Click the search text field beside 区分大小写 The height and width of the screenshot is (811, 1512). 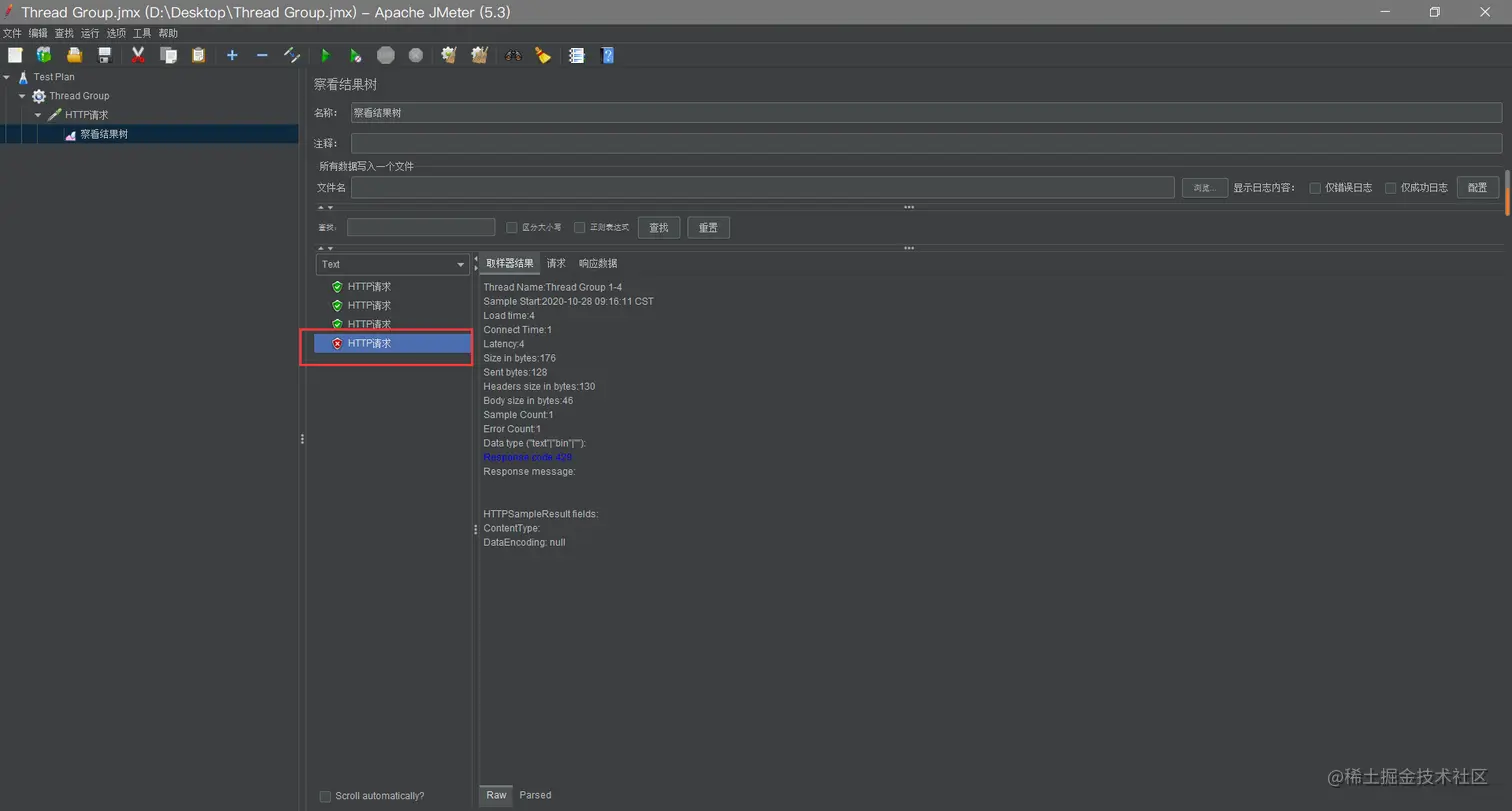421,228
